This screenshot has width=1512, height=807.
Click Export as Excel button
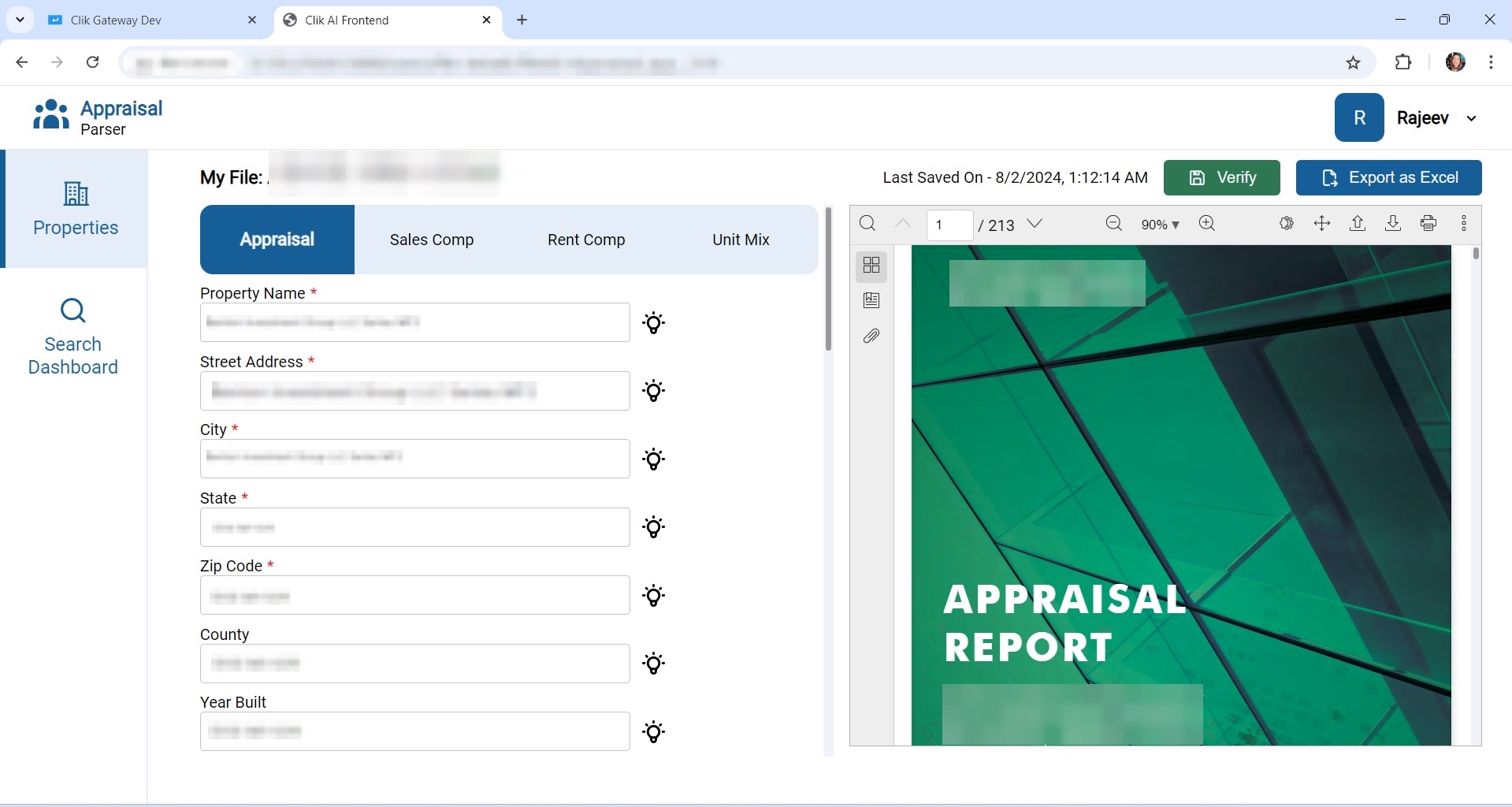coord(1388,177)
